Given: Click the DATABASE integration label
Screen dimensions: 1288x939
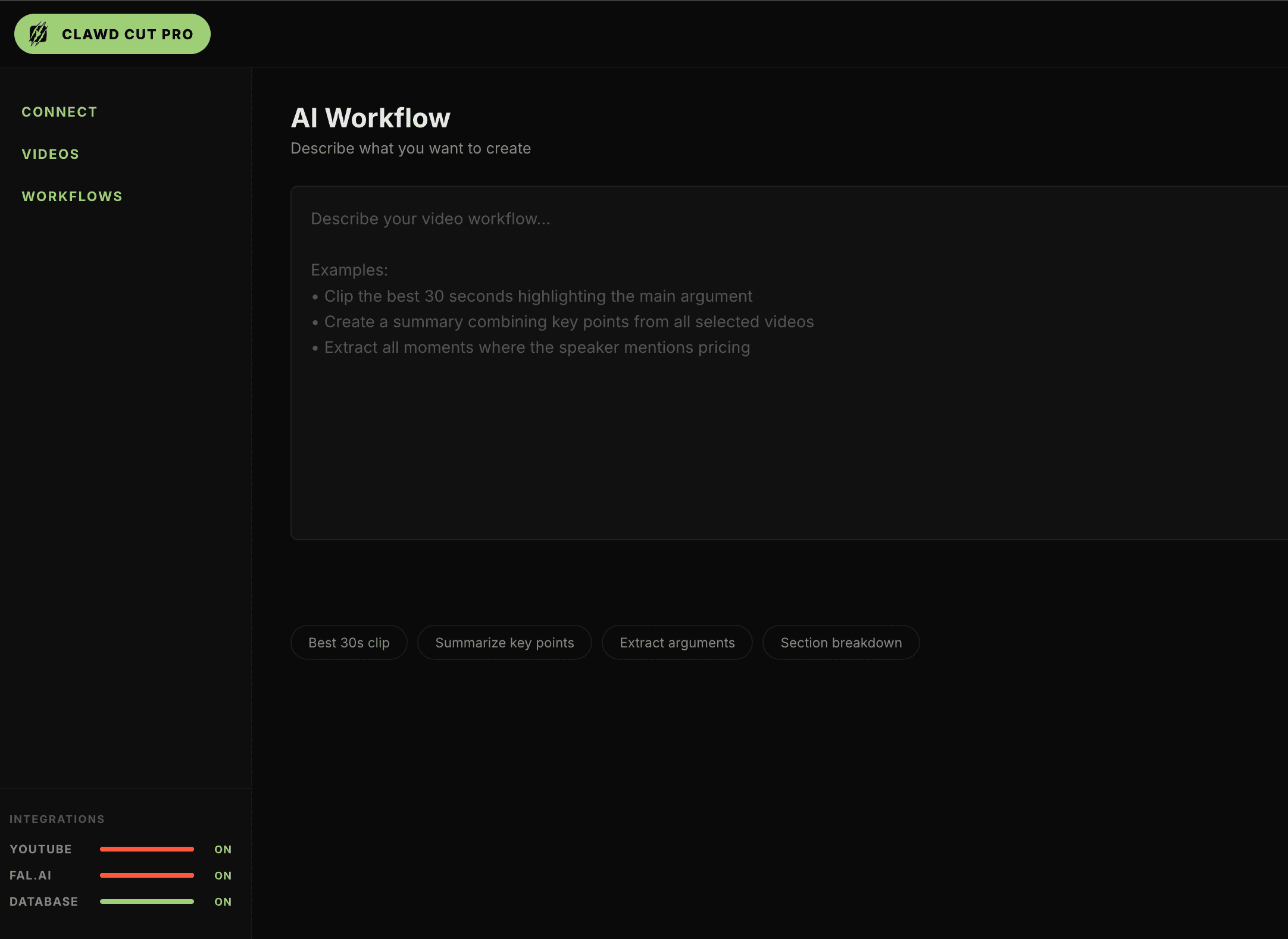Looking at the screenshot, I should click(x=43, y=902).
